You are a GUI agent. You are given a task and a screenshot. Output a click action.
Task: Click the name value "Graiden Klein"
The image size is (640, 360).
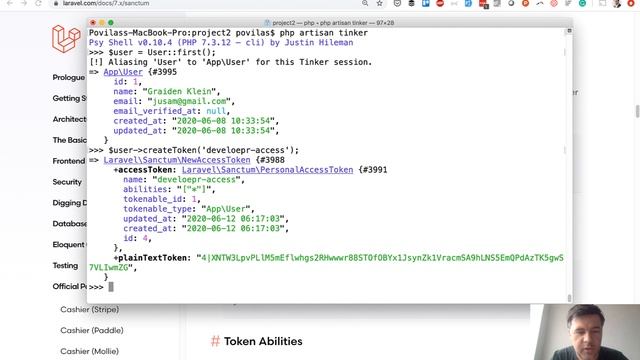coord(181,91)
